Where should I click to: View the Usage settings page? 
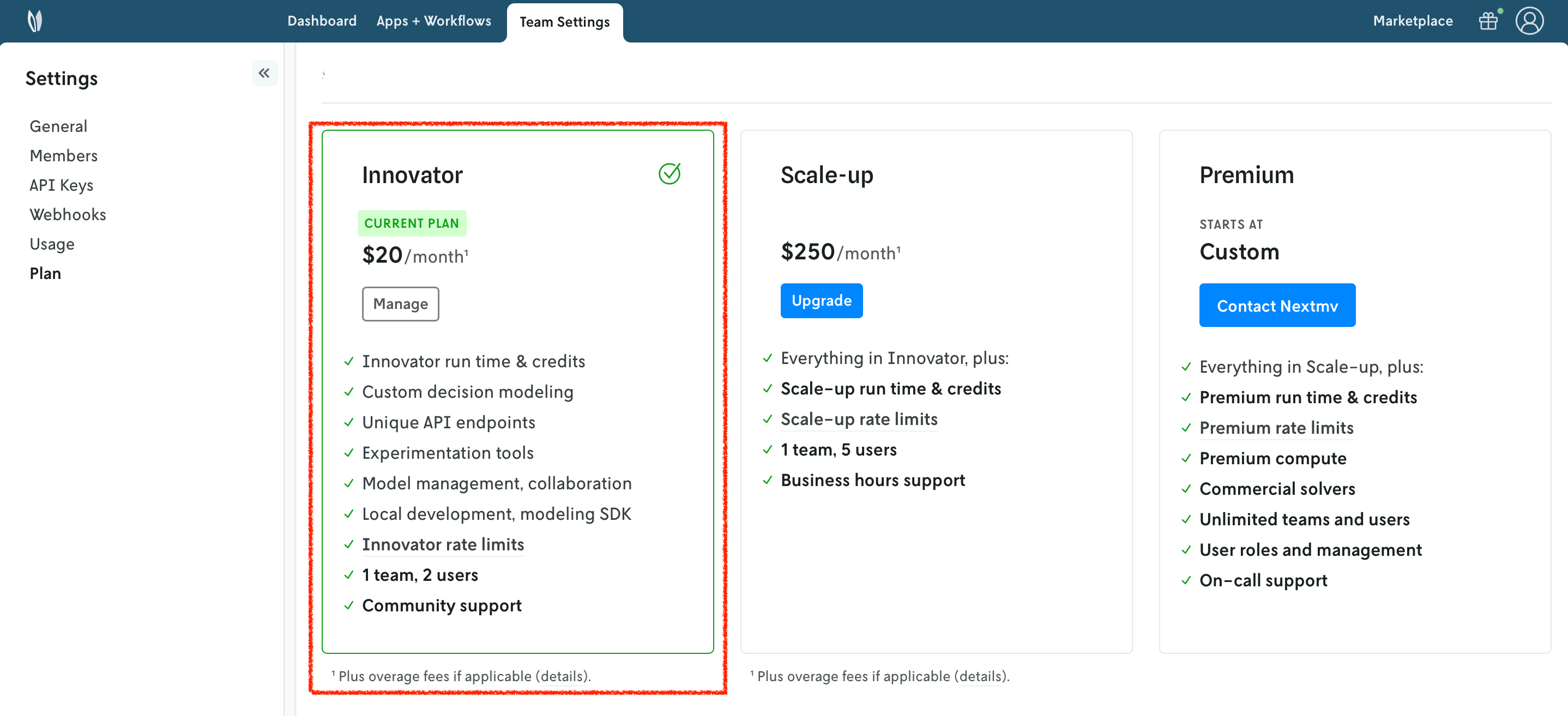point(52,244)
